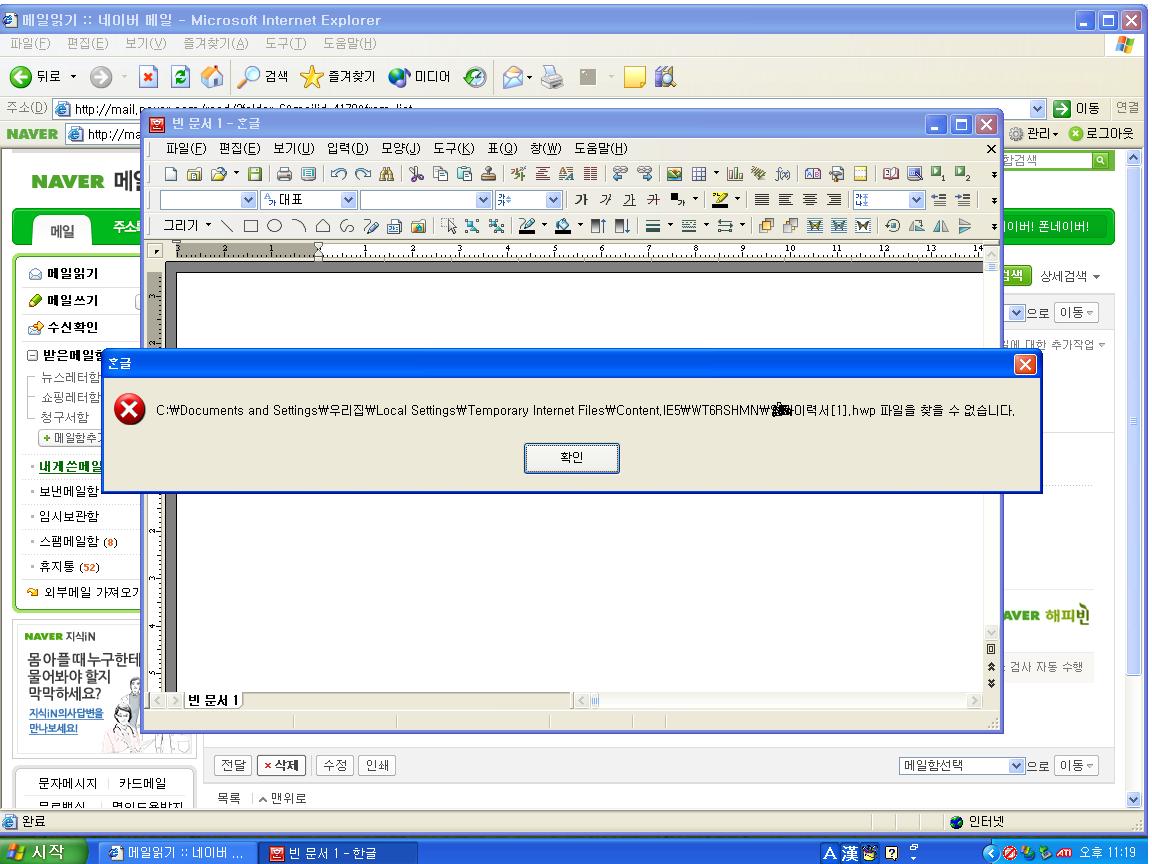
Task: Switch to 메일읽기 네이버 taskbar button
Action: point(177,853)
